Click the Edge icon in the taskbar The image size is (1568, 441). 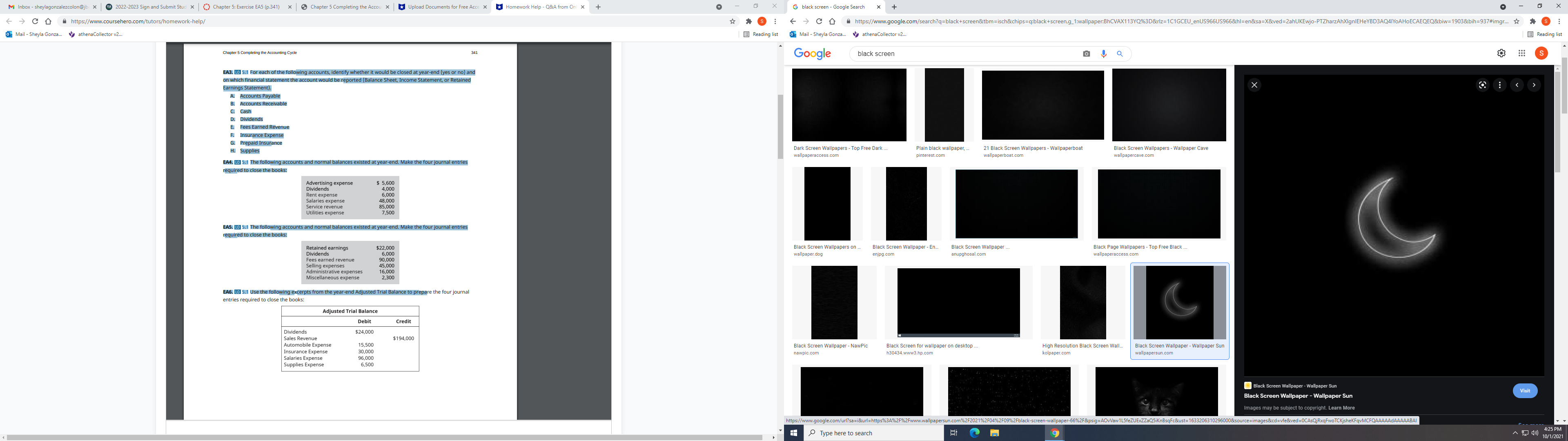coord(975,433)
